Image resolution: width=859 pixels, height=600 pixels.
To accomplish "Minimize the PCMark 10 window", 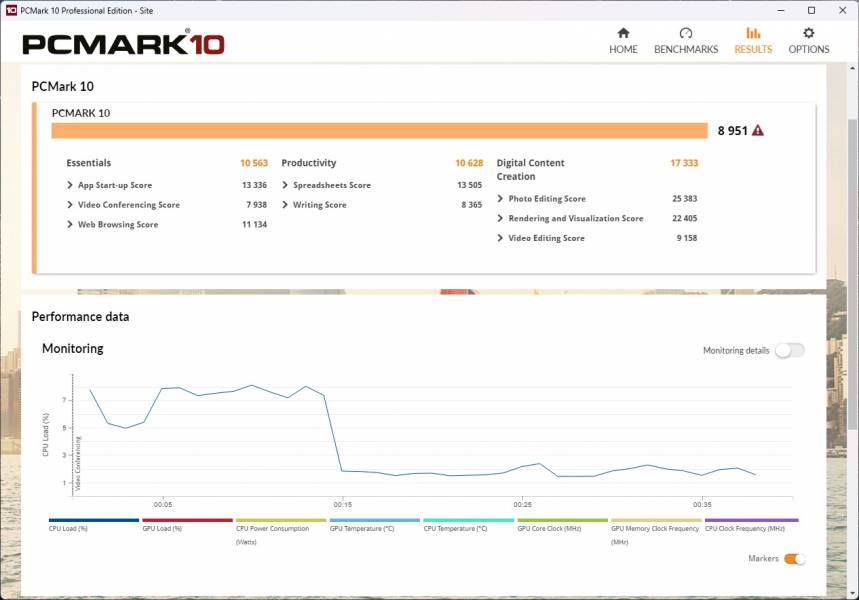I will click(781, 10).
